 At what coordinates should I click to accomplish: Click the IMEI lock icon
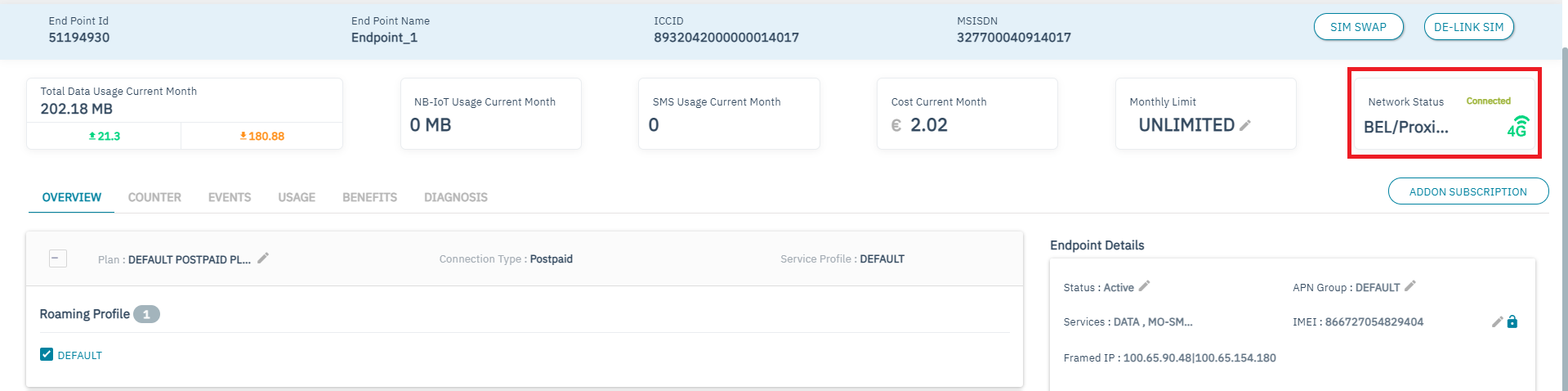click(1512, 322)
